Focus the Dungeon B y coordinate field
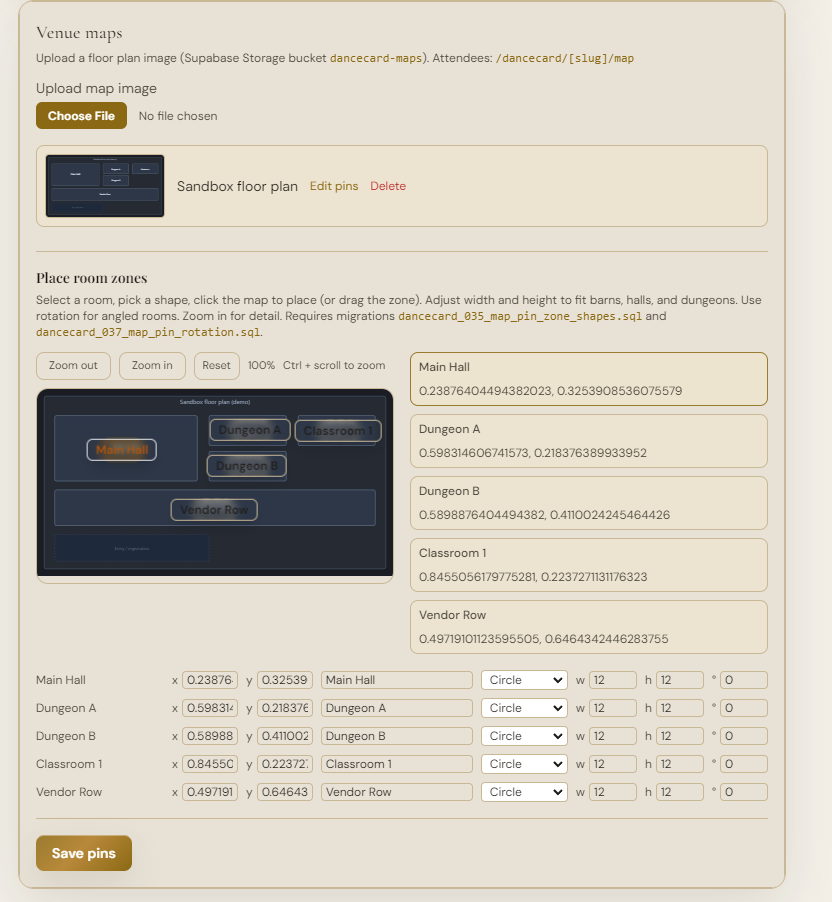832x902 pixels. pos(285,736)
